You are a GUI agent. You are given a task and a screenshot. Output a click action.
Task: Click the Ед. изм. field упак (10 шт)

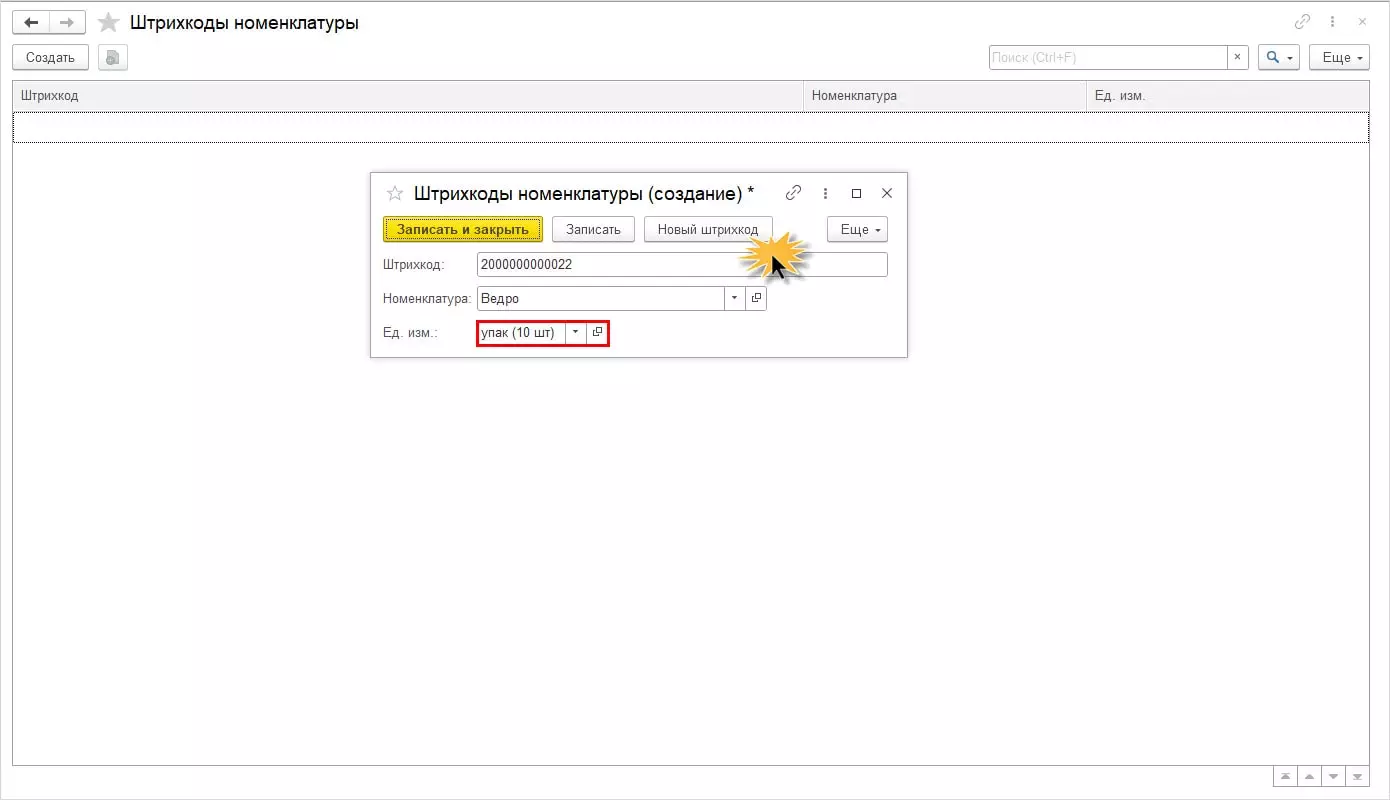tap(522, 332)
